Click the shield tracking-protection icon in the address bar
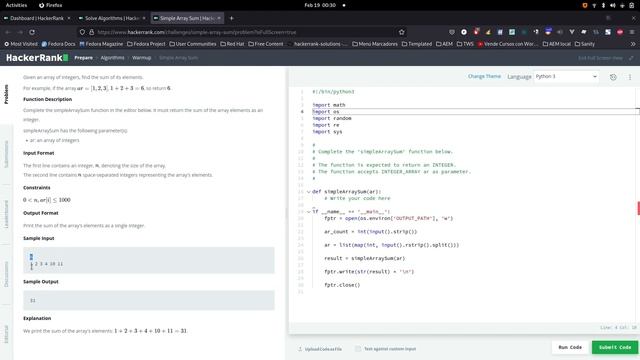Screen dimensions: 640x360 coord(82,32)
